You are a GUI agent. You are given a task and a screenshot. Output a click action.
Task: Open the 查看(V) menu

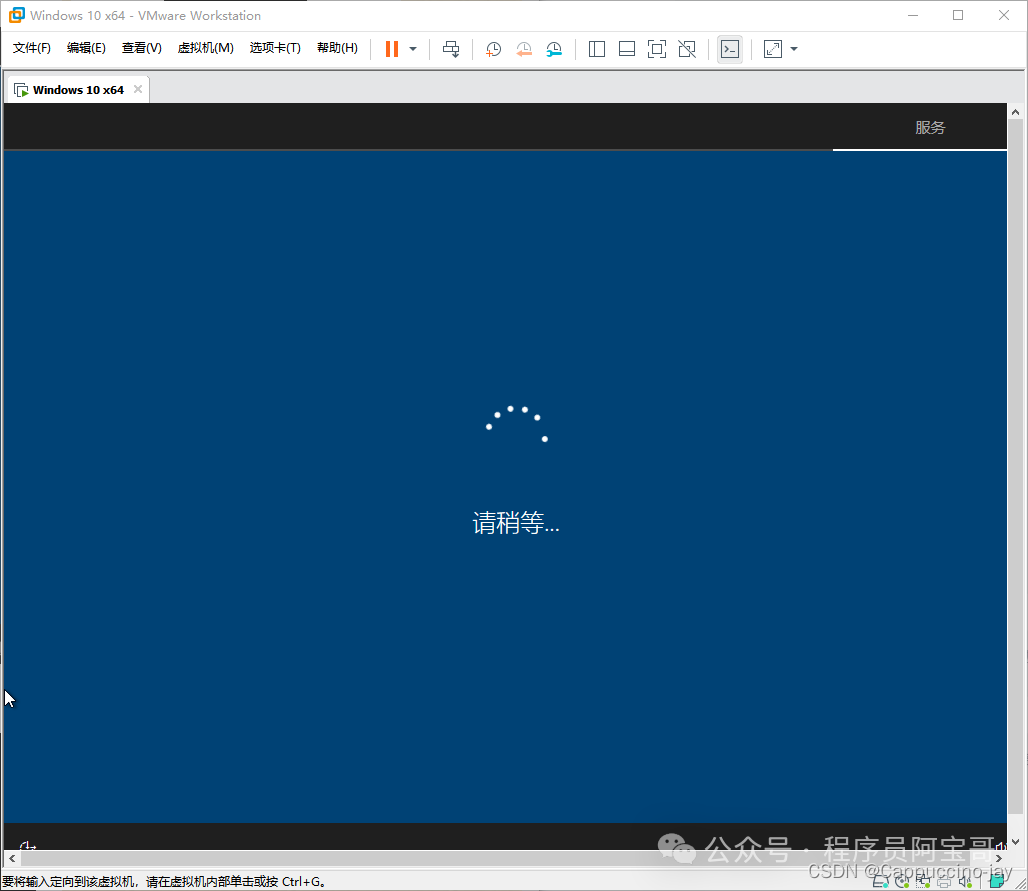click(142, 48)
